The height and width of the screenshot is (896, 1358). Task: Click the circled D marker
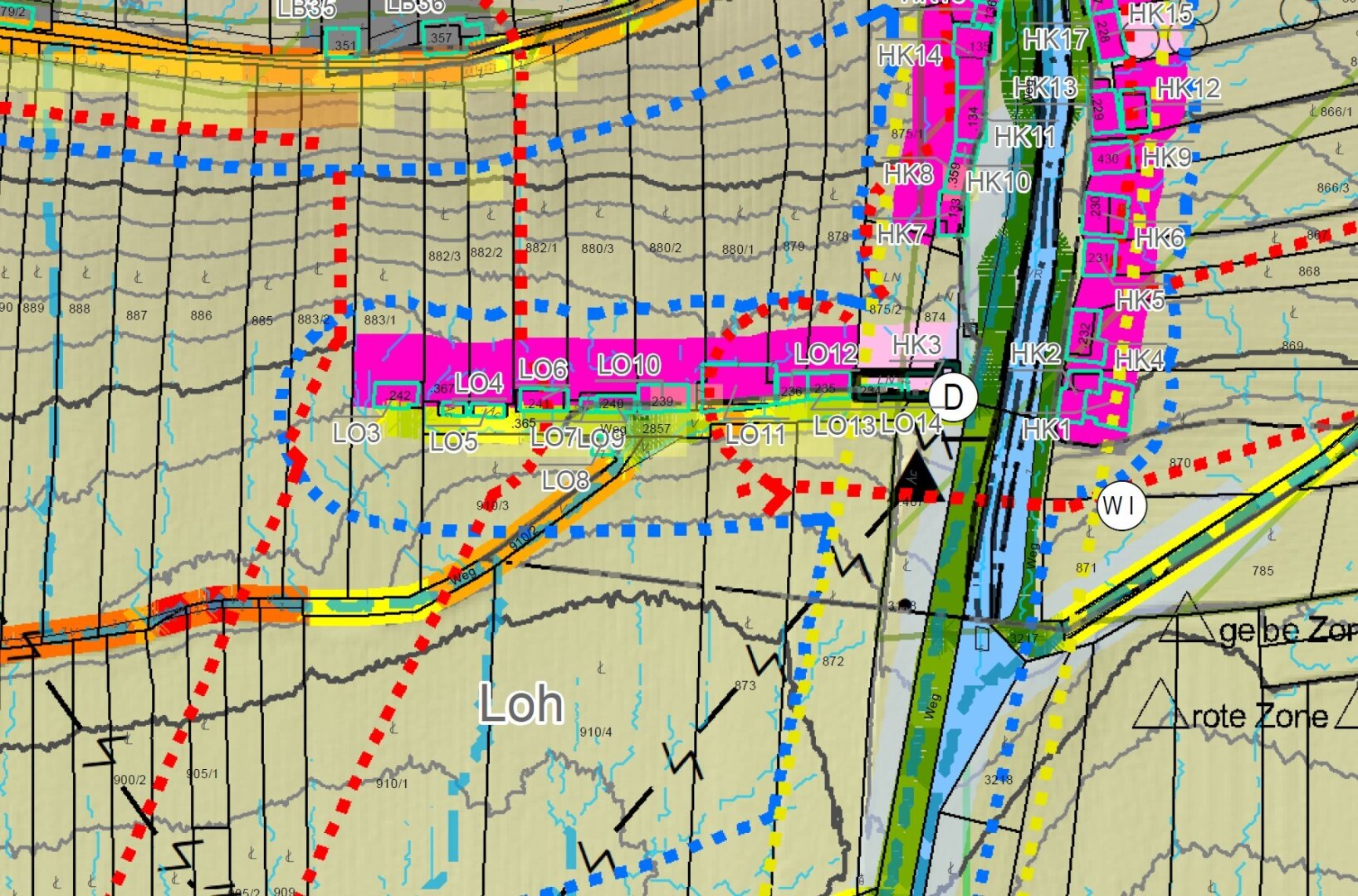pos(953,398)
